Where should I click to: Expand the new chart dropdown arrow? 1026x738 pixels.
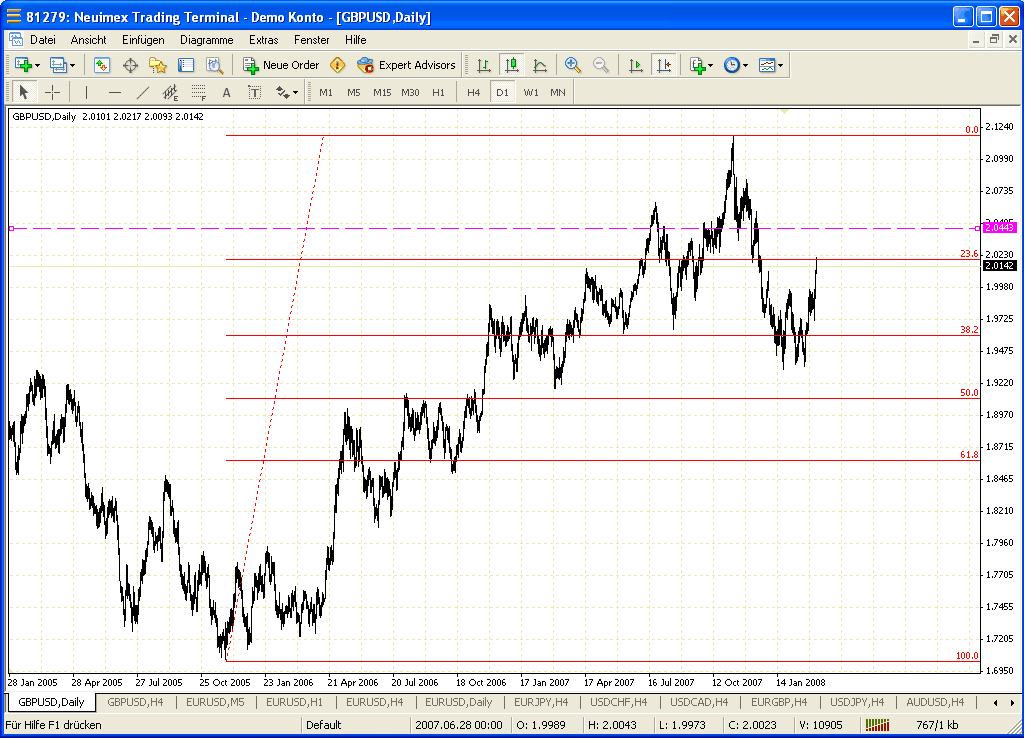[38, 65]
